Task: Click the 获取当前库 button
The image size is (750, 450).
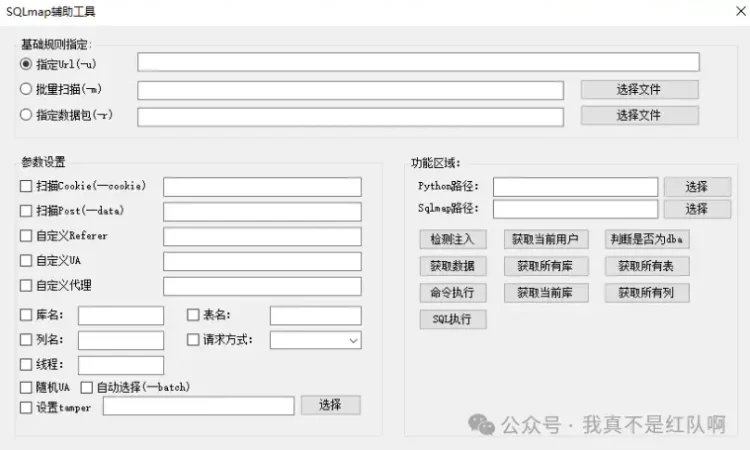Action: [x=546, y=293]
